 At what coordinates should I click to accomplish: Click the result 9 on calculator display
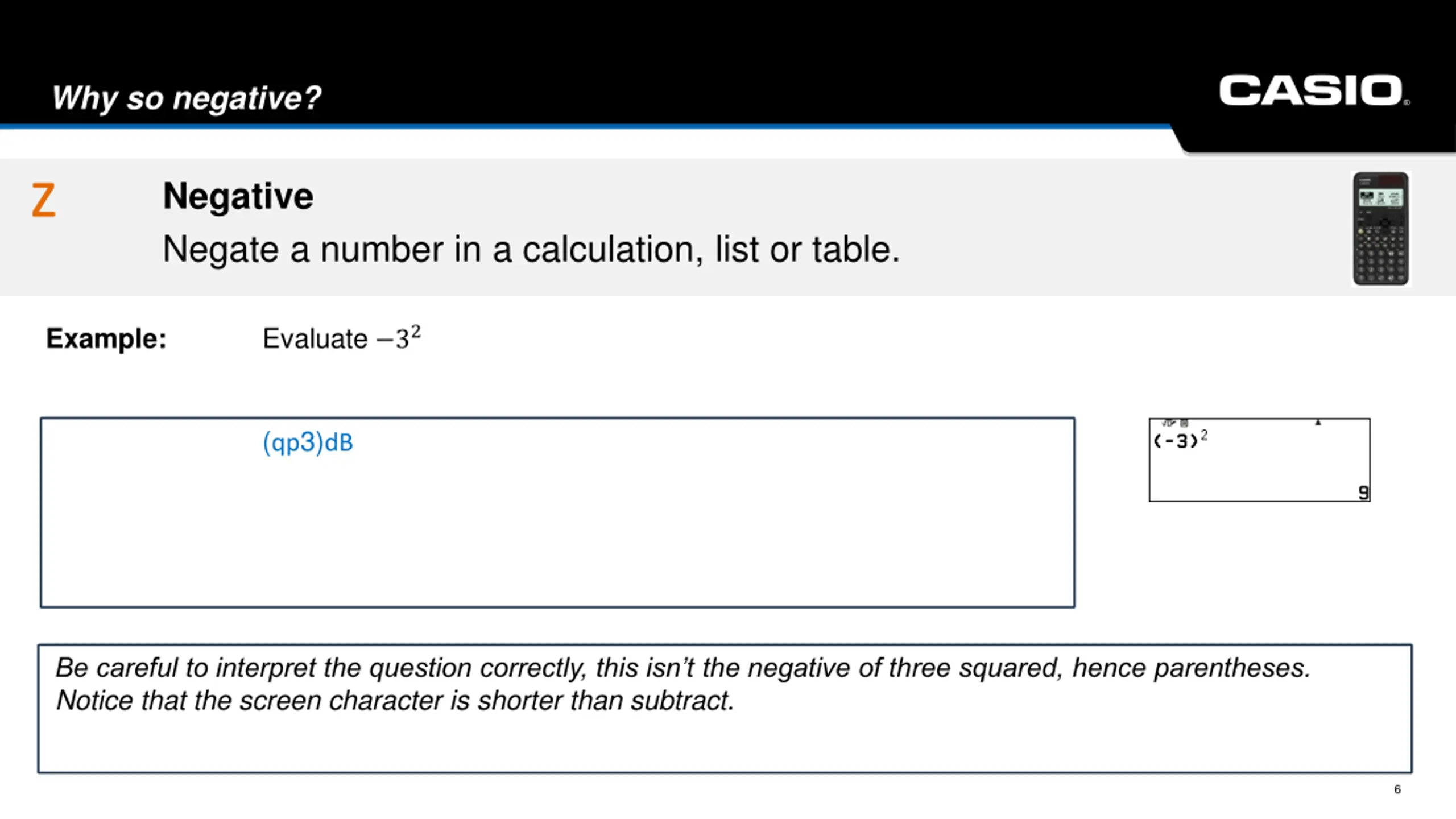(x=1363, y=492)
